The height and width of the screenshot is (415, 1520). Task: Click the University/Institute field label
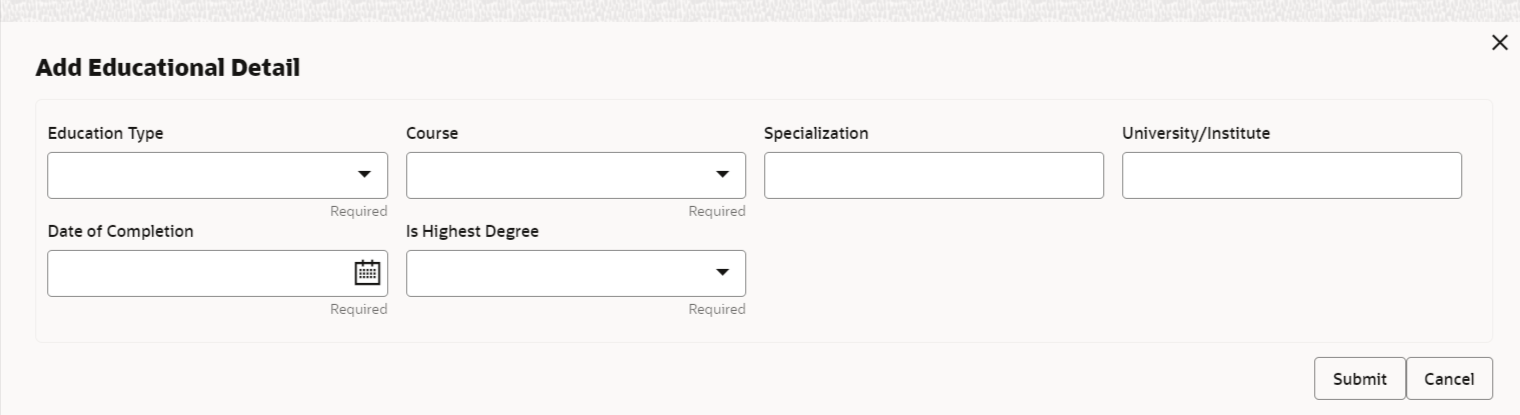tap(1196, 133)
